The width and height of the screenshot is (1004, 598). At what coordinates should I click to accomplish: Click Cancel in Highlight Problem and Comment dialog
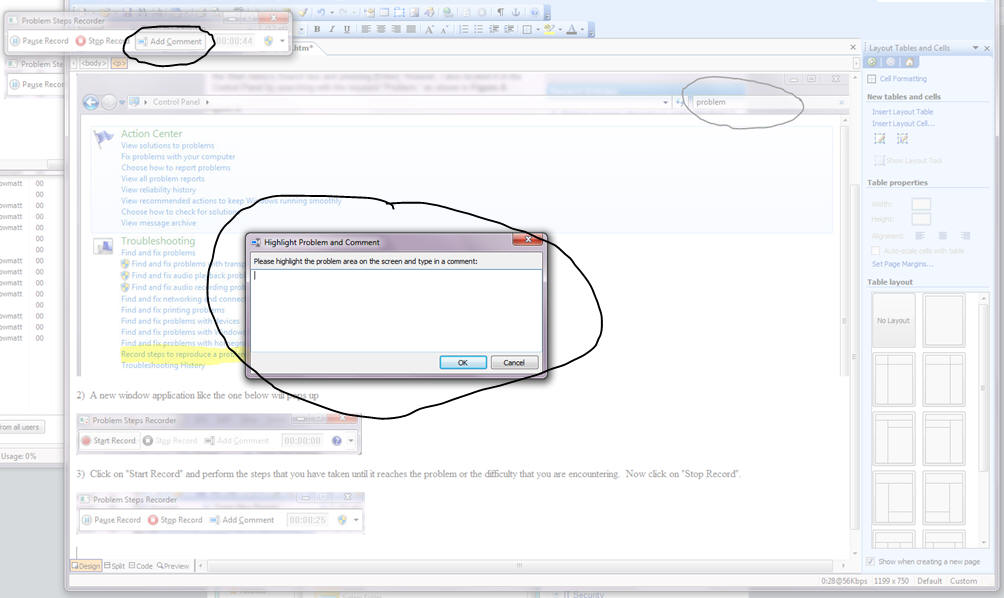(x=514, y=362)
